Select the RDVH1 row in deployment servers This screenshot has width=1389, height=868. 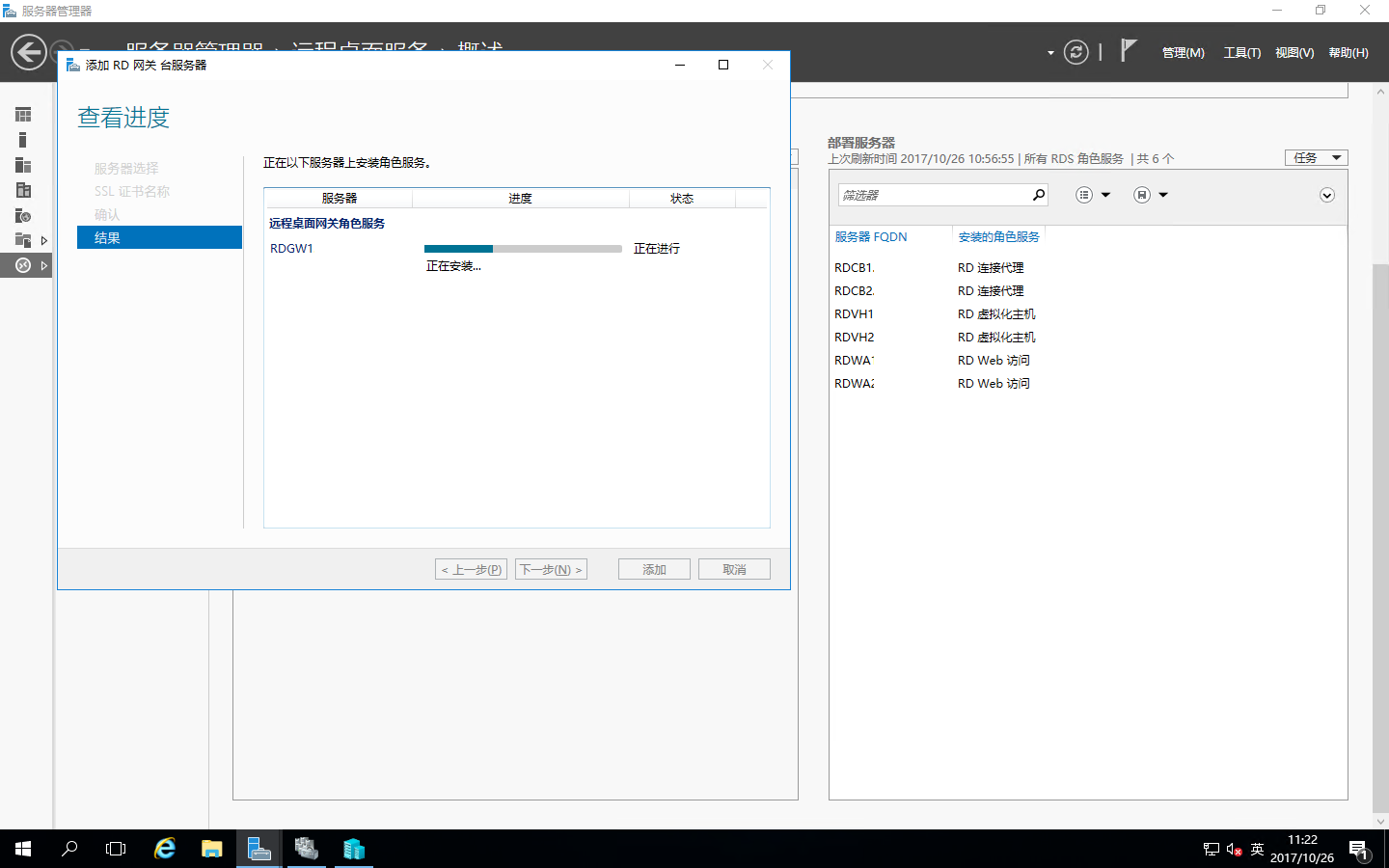(1088, 313)
